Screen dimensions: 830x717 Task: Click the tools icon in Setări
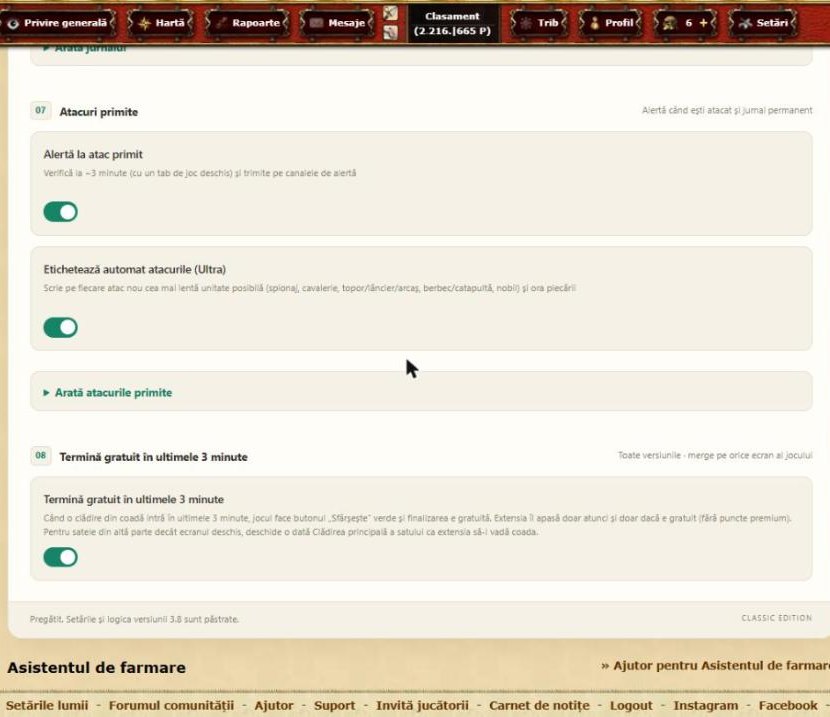745,23
